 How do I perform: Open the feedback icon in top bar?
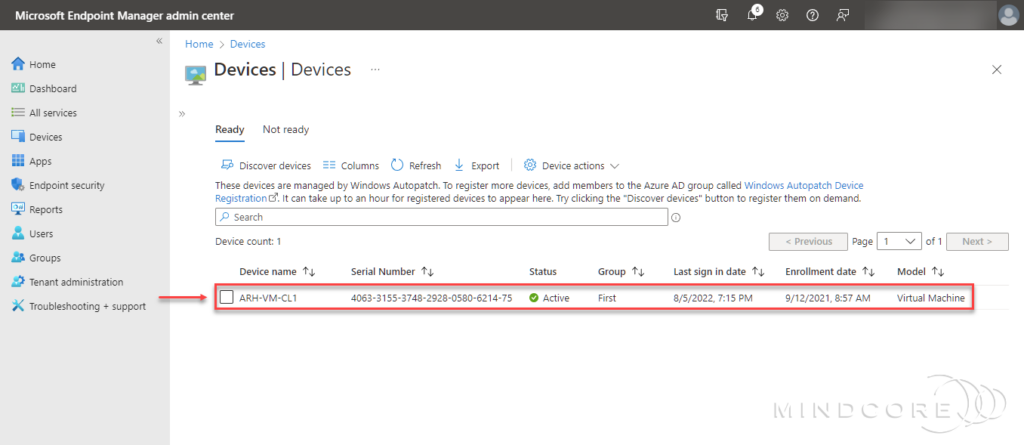[842, 15]
